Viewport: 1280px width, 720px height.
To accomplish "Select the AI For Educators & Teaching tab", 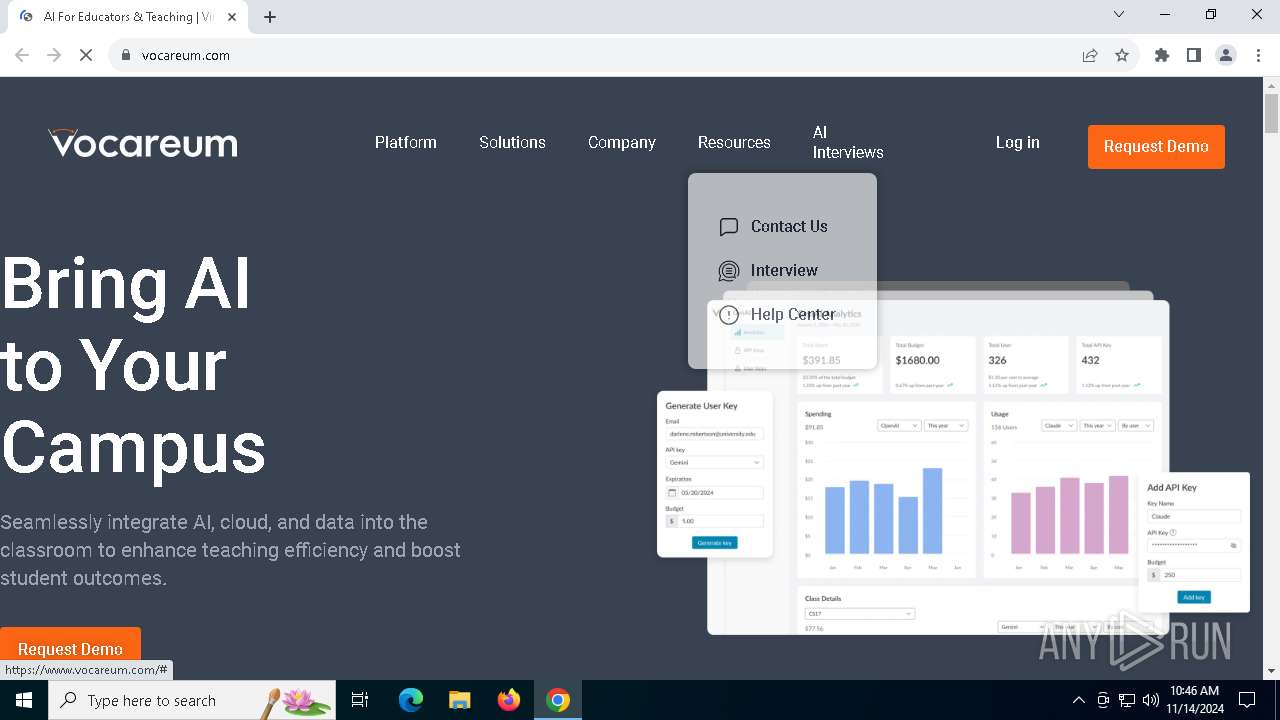I will pyautogui.click(x=128, y=17).
